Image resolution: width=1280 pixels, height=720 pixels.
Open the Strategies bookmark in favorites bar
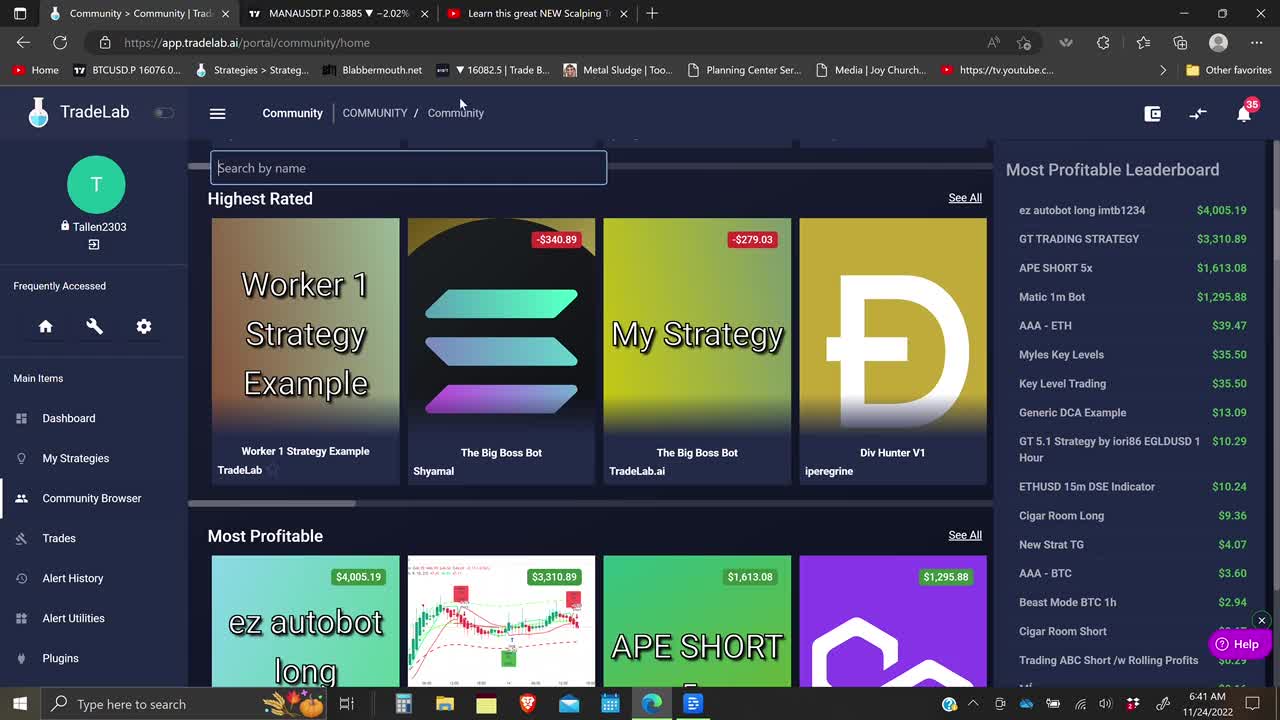click(253, 70)
